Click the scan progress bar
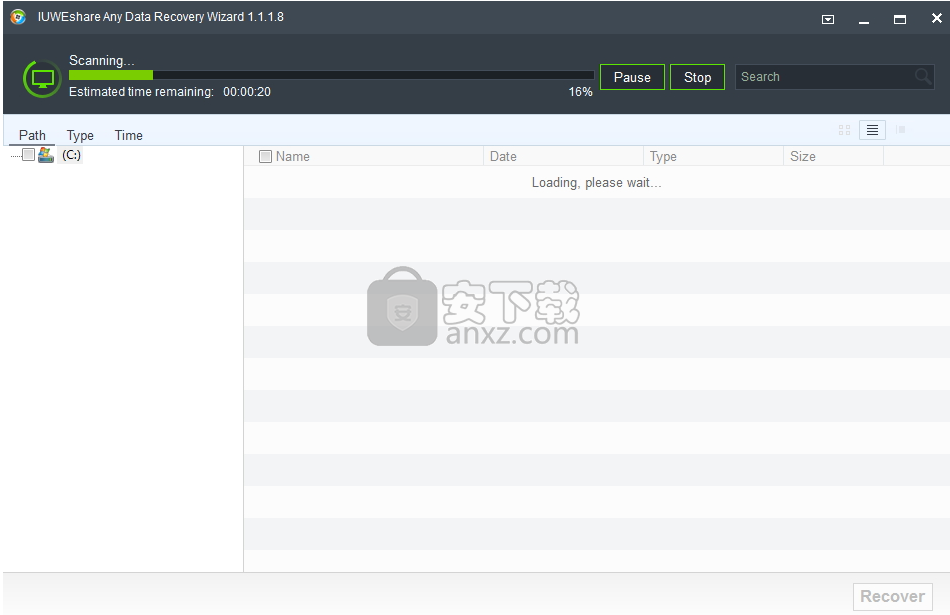 [331, 75]
